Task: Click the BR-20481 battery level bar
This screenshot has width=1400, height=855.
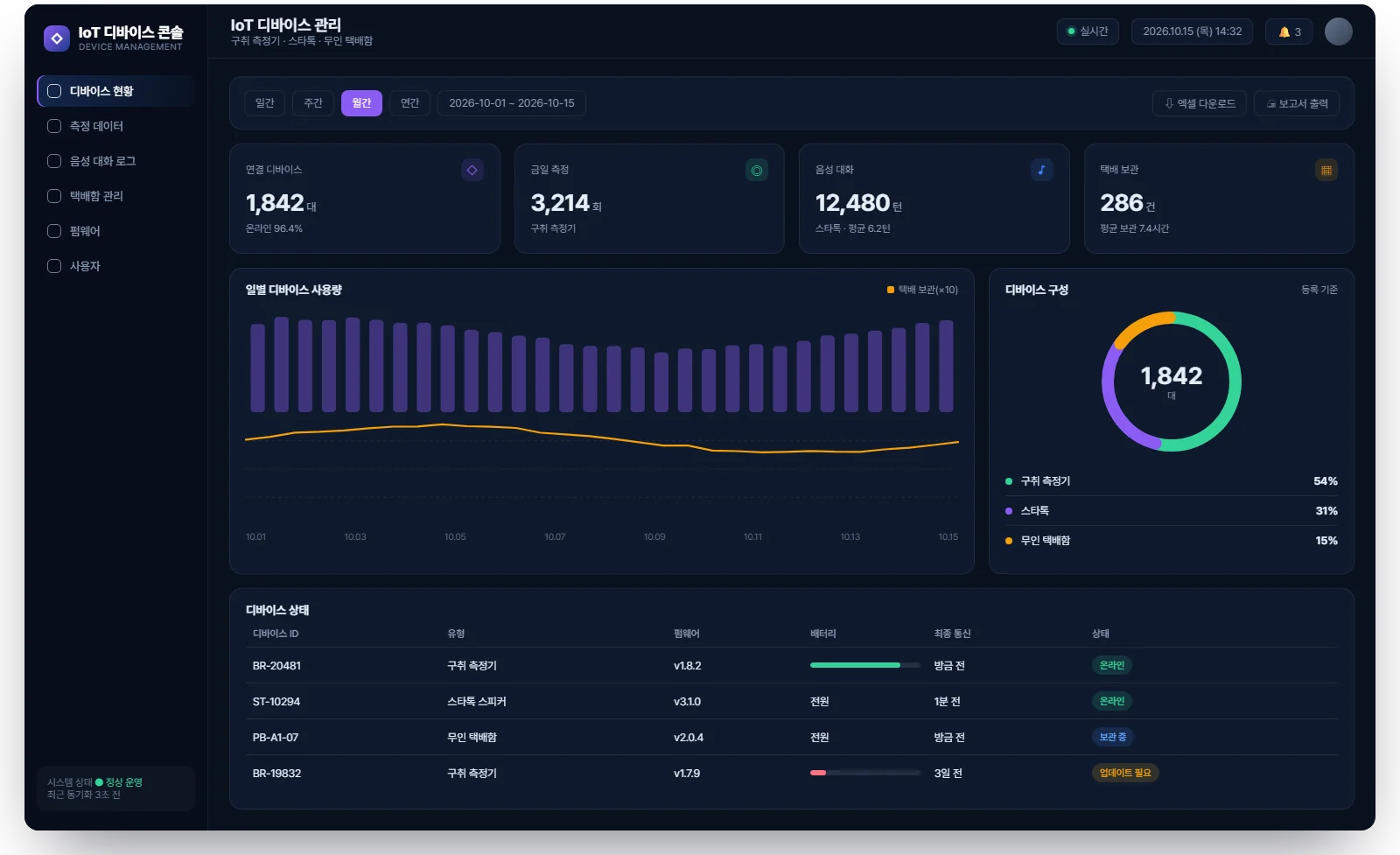Action: point(865,665)
